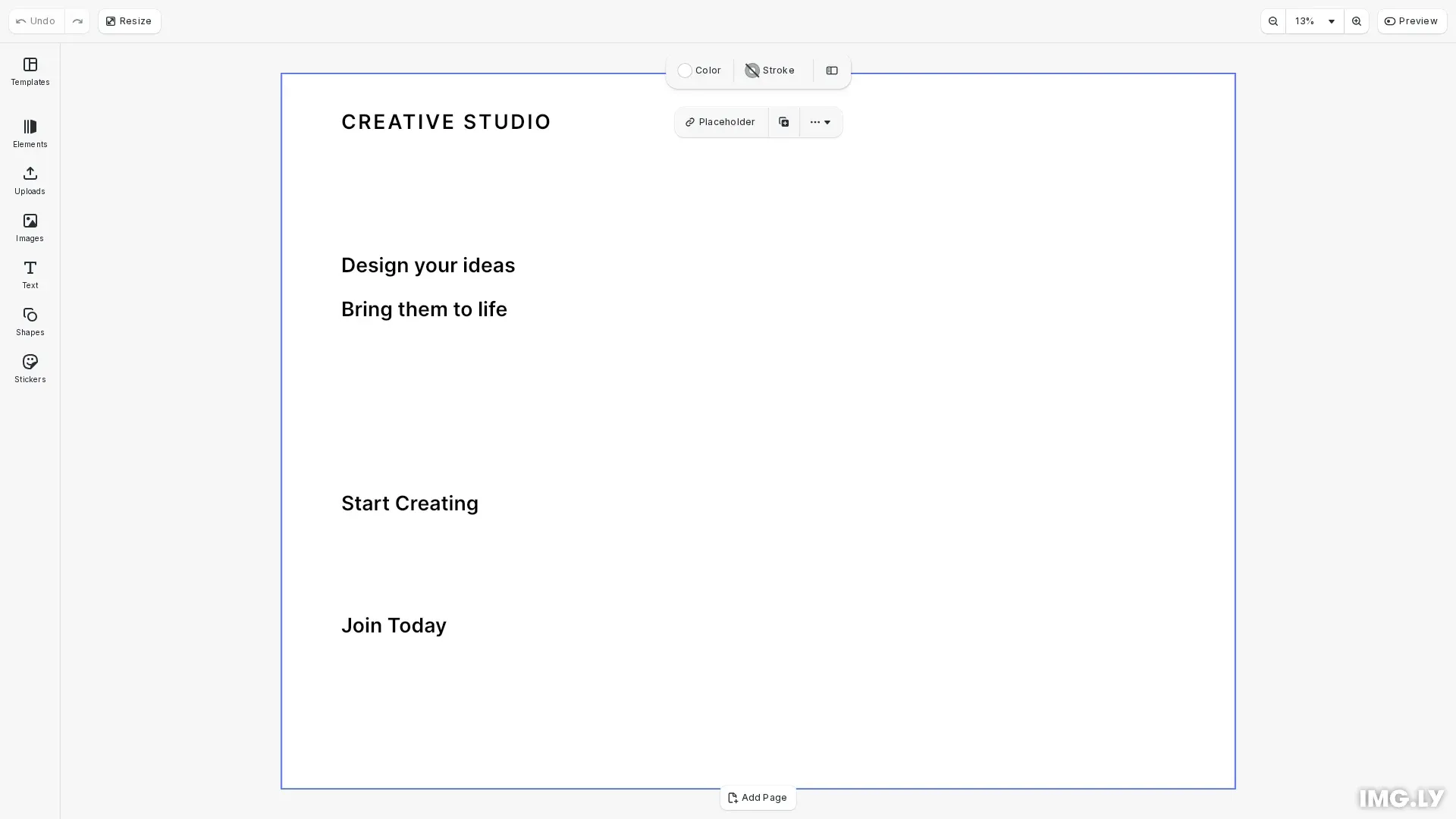Toggle Preview mode
The height and width of the screenshot is (819, 1456).
tap(1411, 21)
